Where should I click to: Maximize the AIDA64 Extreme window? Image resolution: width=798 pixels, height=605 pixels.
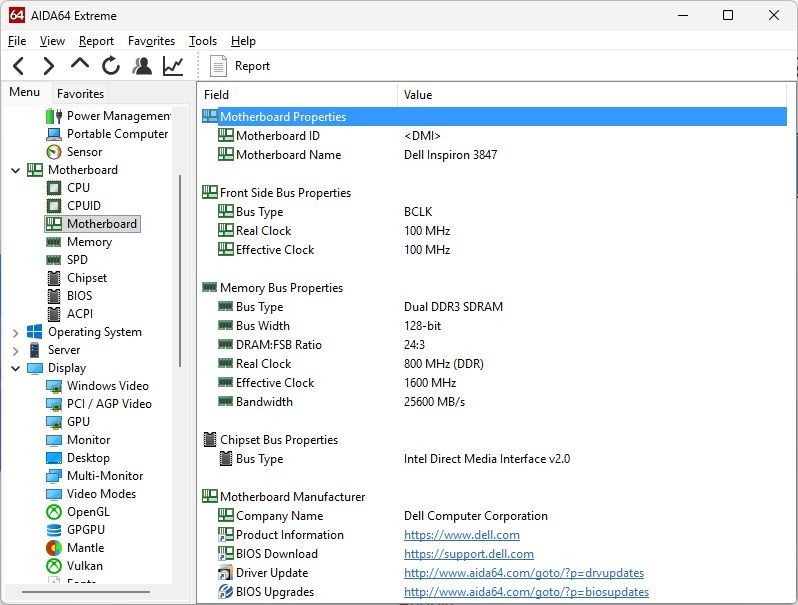728,15
